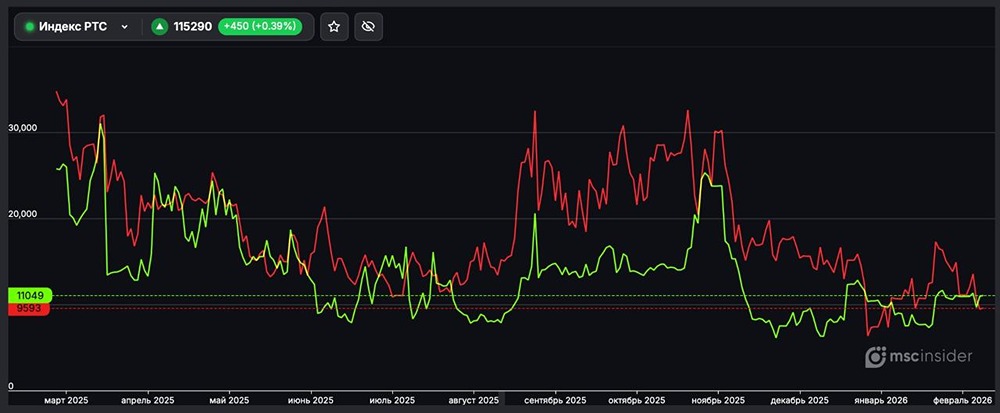1000x413 pixels.
Task: Click the star favorite icon
Action: point(334,27)
